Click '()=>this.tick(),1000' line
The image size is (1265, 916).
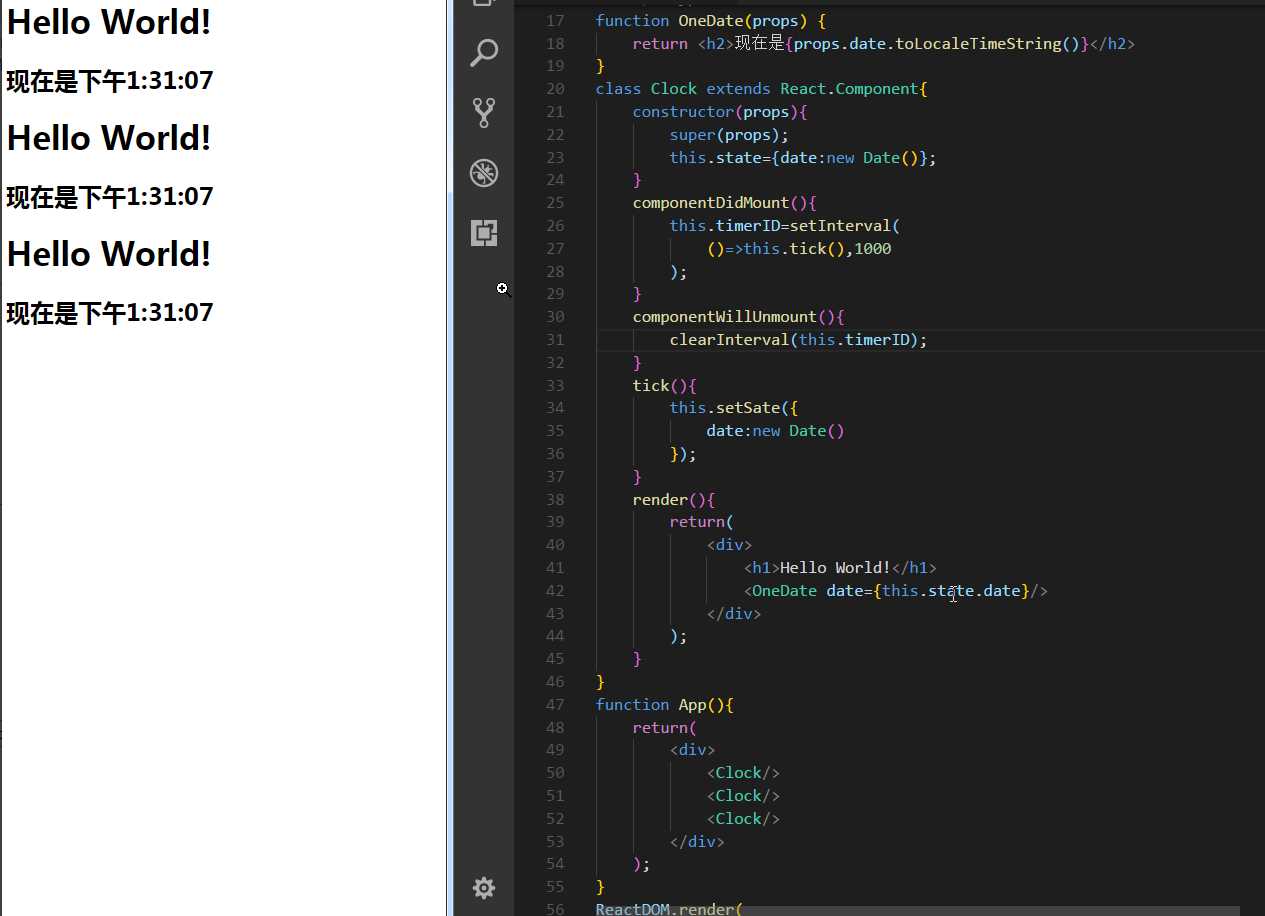[x=798, y=249]
